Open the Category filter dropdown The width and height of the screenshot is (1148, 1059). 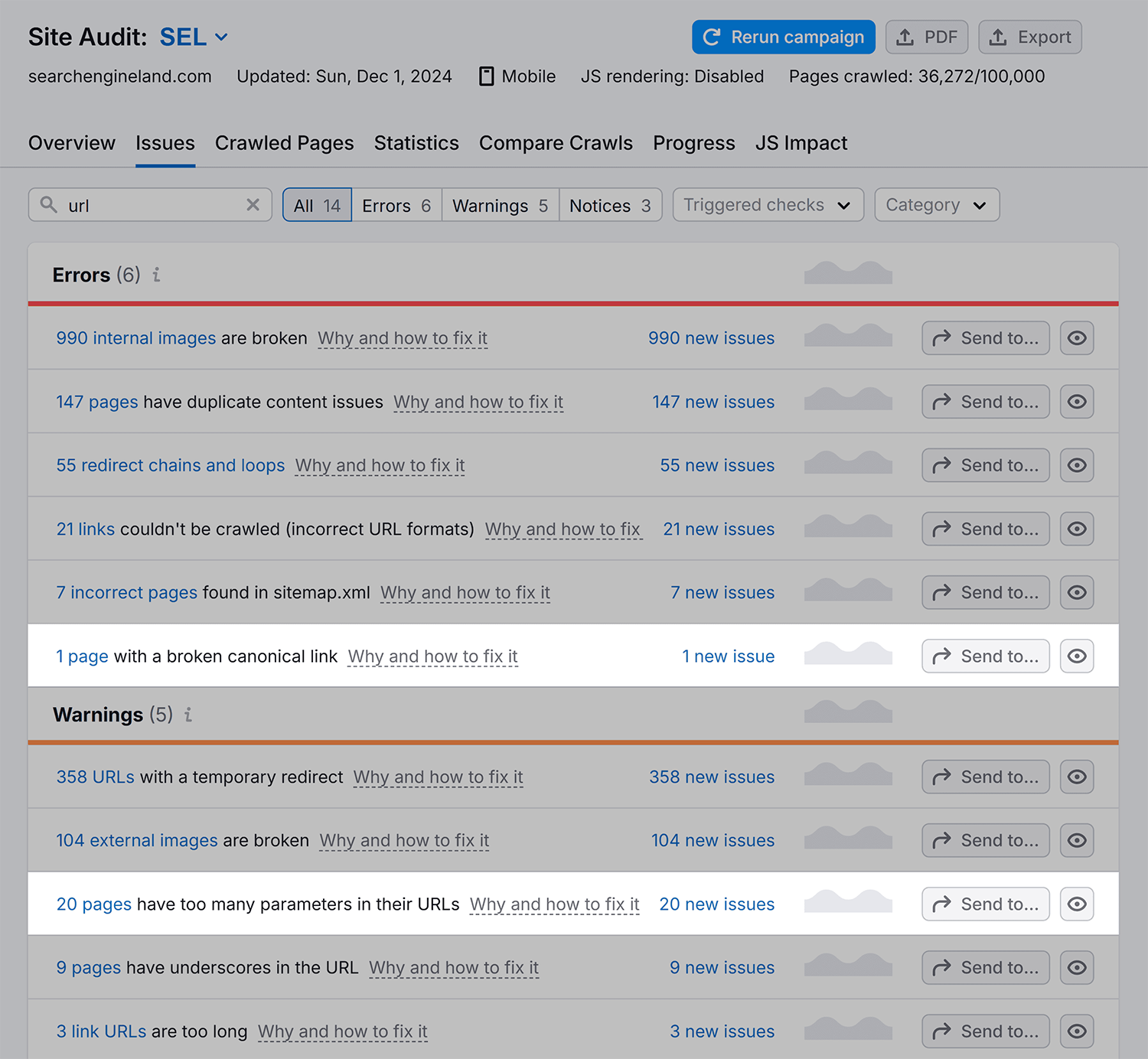937,205
